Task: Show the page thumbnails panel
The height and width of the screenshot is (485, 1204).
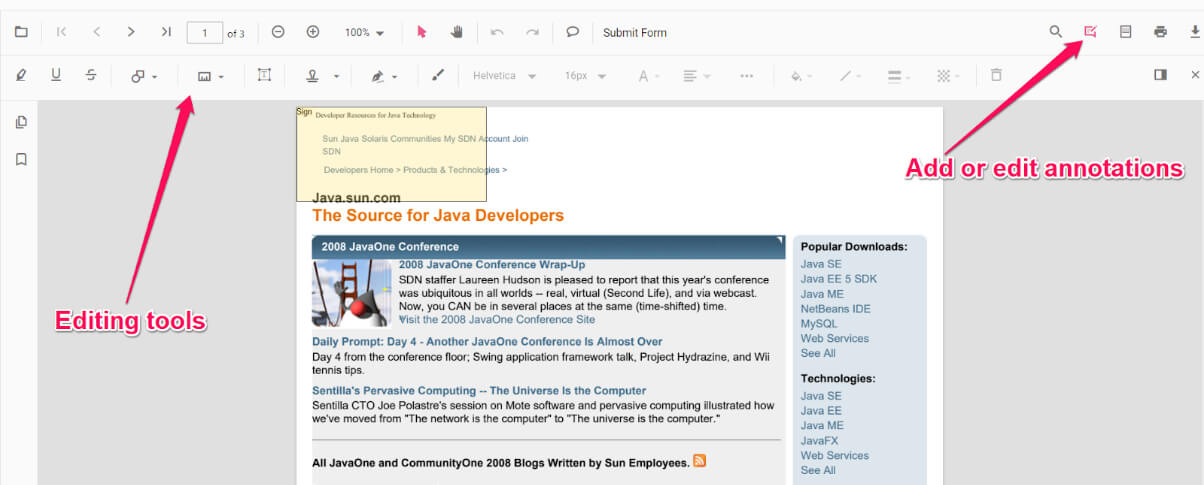Action: coord(21,122)
